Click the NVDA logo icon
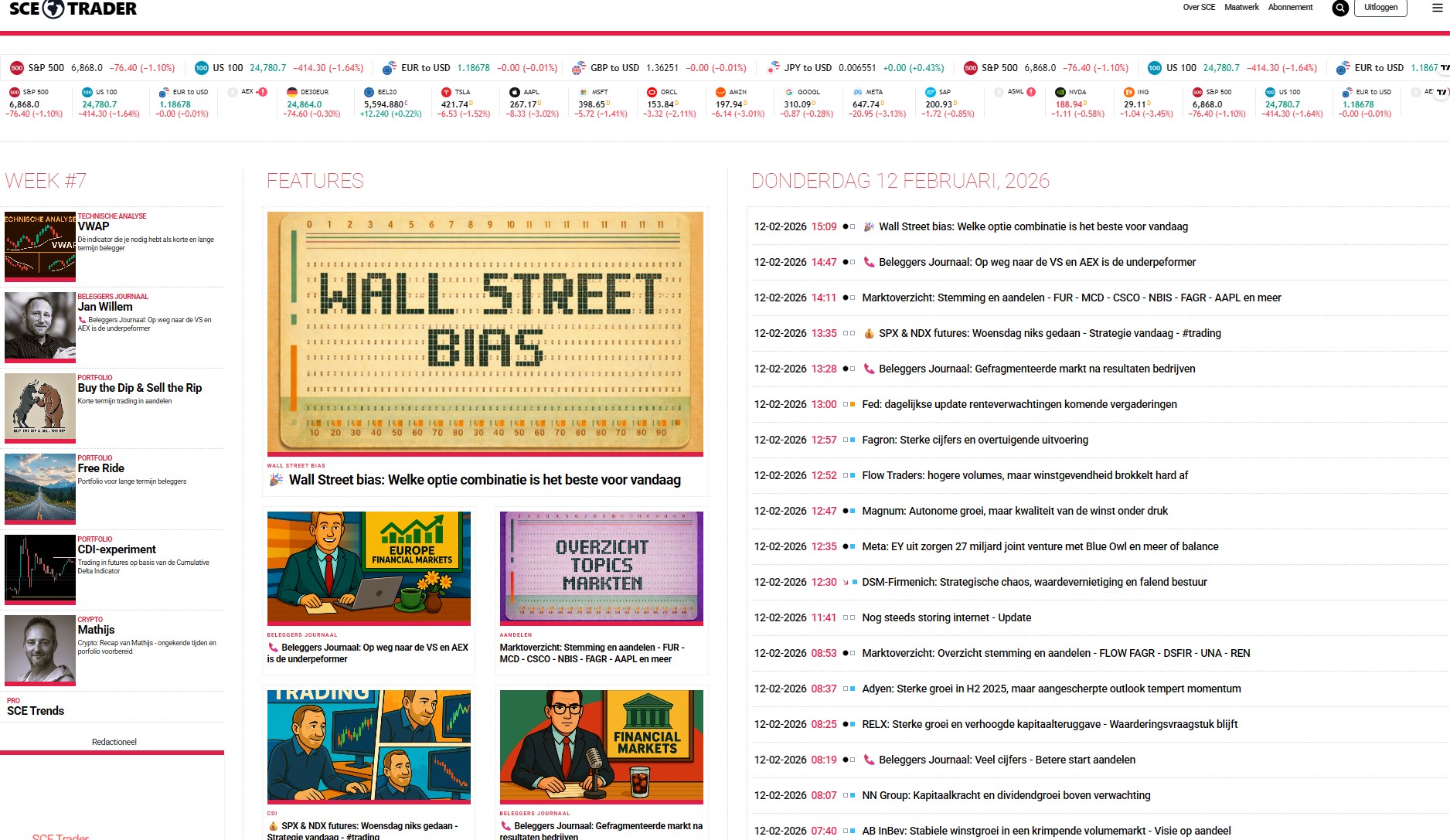 [x=1061, y=92]
